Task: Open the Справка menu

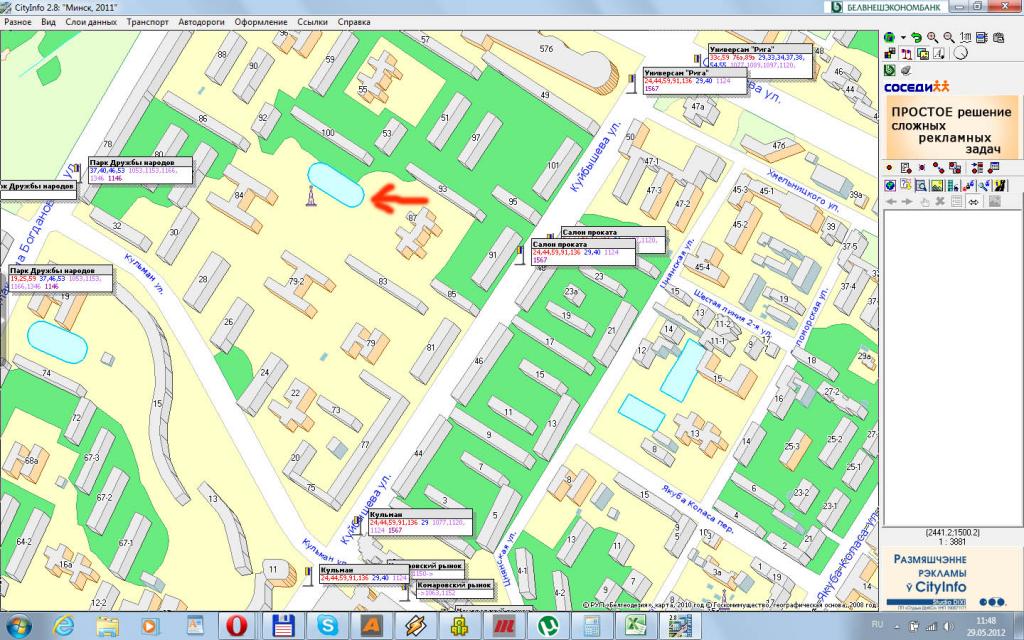Action: 354,22
